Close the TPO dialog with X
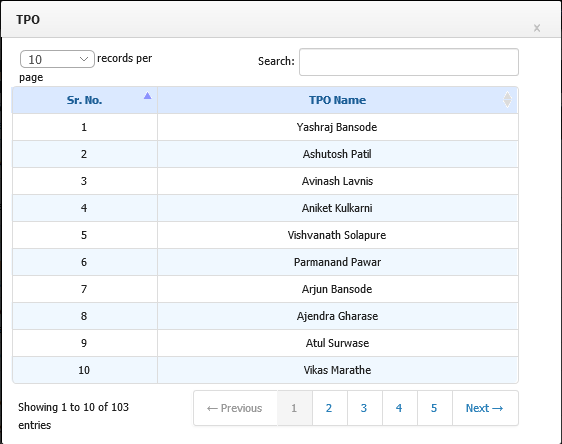562x444 pixels. tap(537, 28)
